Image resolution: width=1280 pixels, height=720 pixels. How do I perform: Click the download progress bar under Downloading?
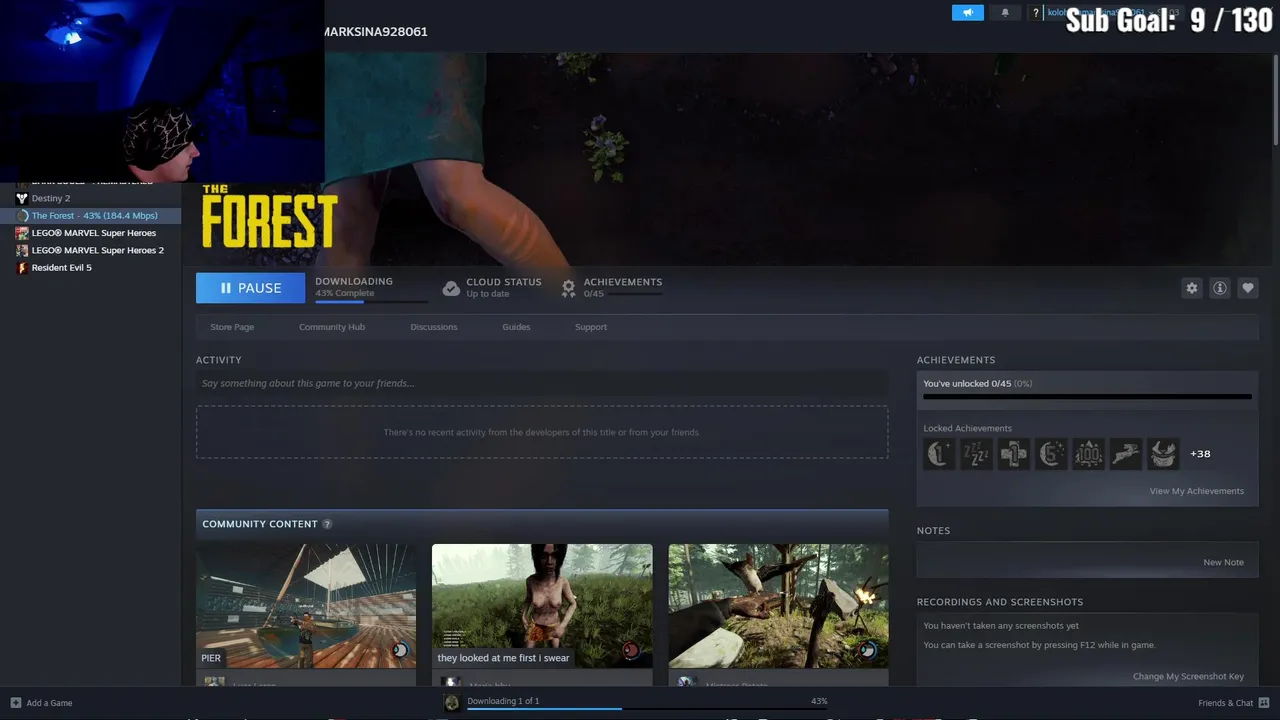click(x=371, y=302)
